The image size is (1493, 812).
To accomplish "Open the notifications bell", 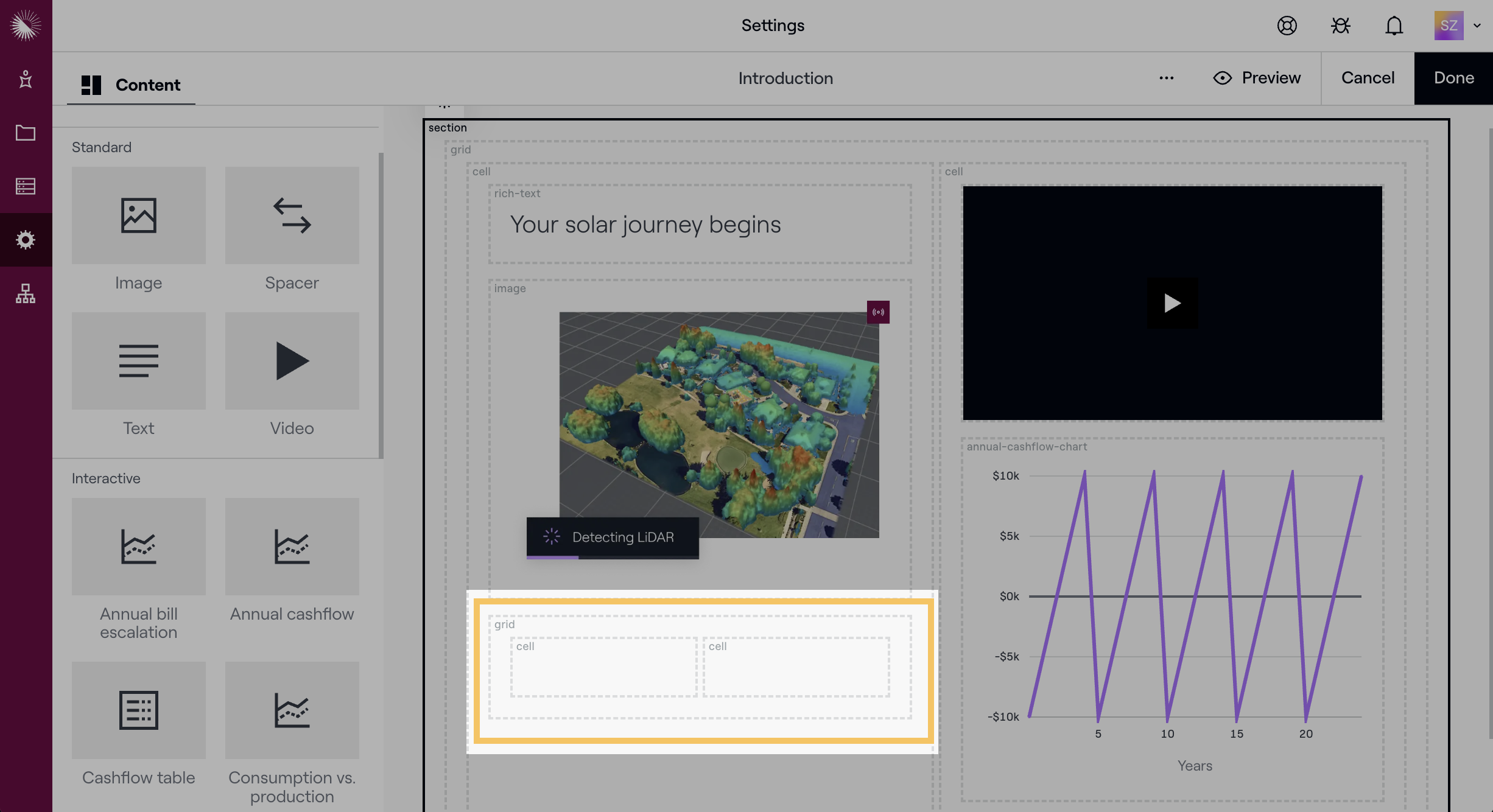I will pyautogui.click(x=1394, y=26).
